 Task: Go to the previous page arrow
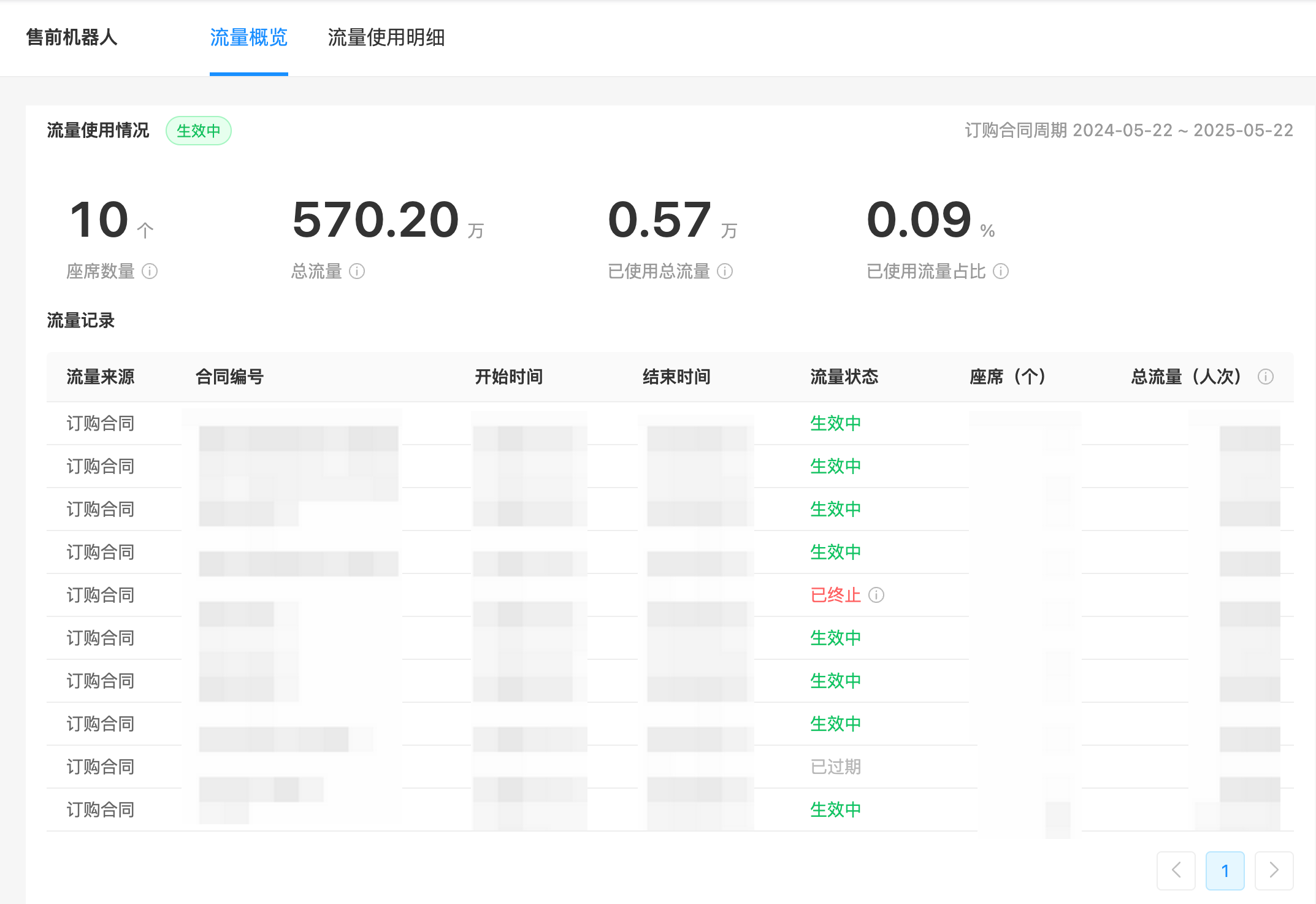click(1176, 870)
